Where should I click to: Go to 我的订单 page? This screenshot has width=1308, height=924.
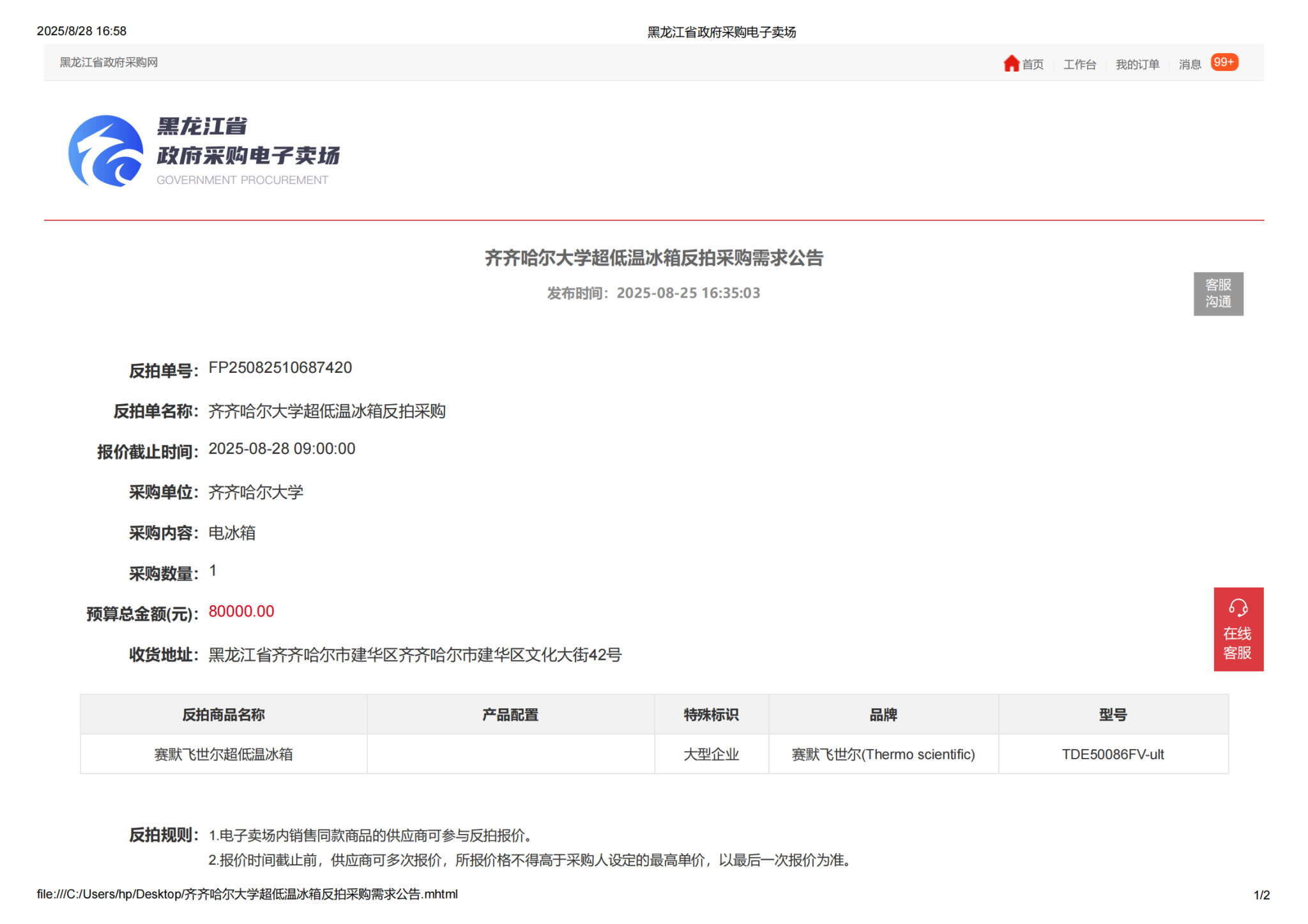1137,64
